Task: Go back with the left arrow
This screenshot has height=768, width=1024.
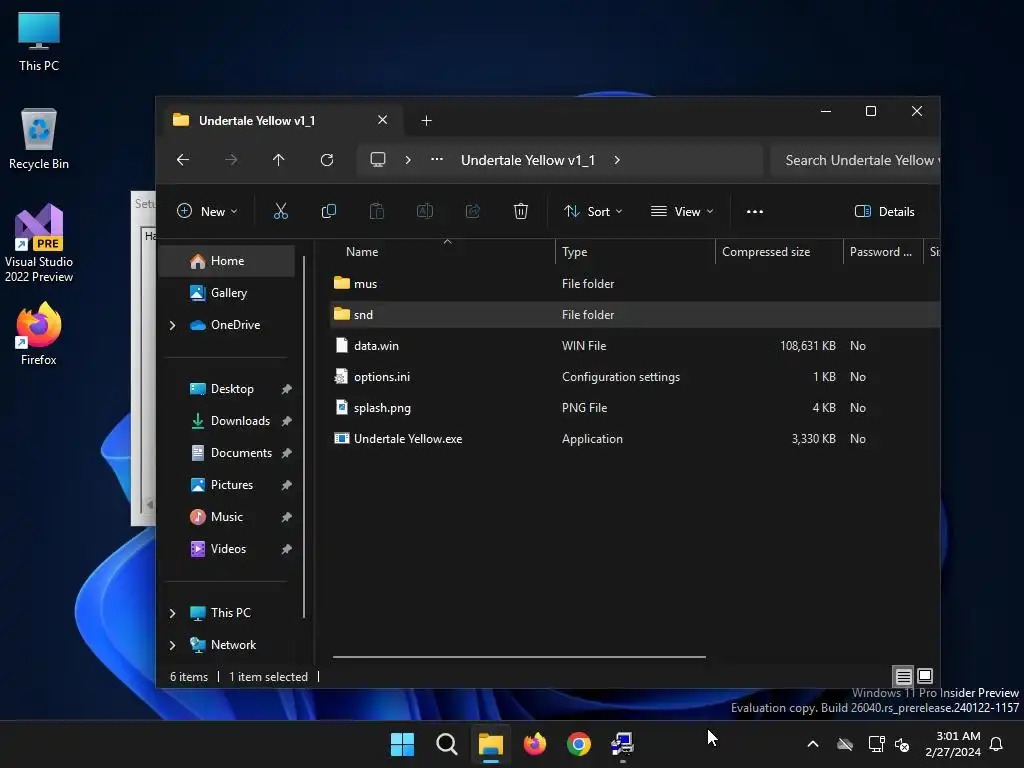Action: click(x=183, y=160)
